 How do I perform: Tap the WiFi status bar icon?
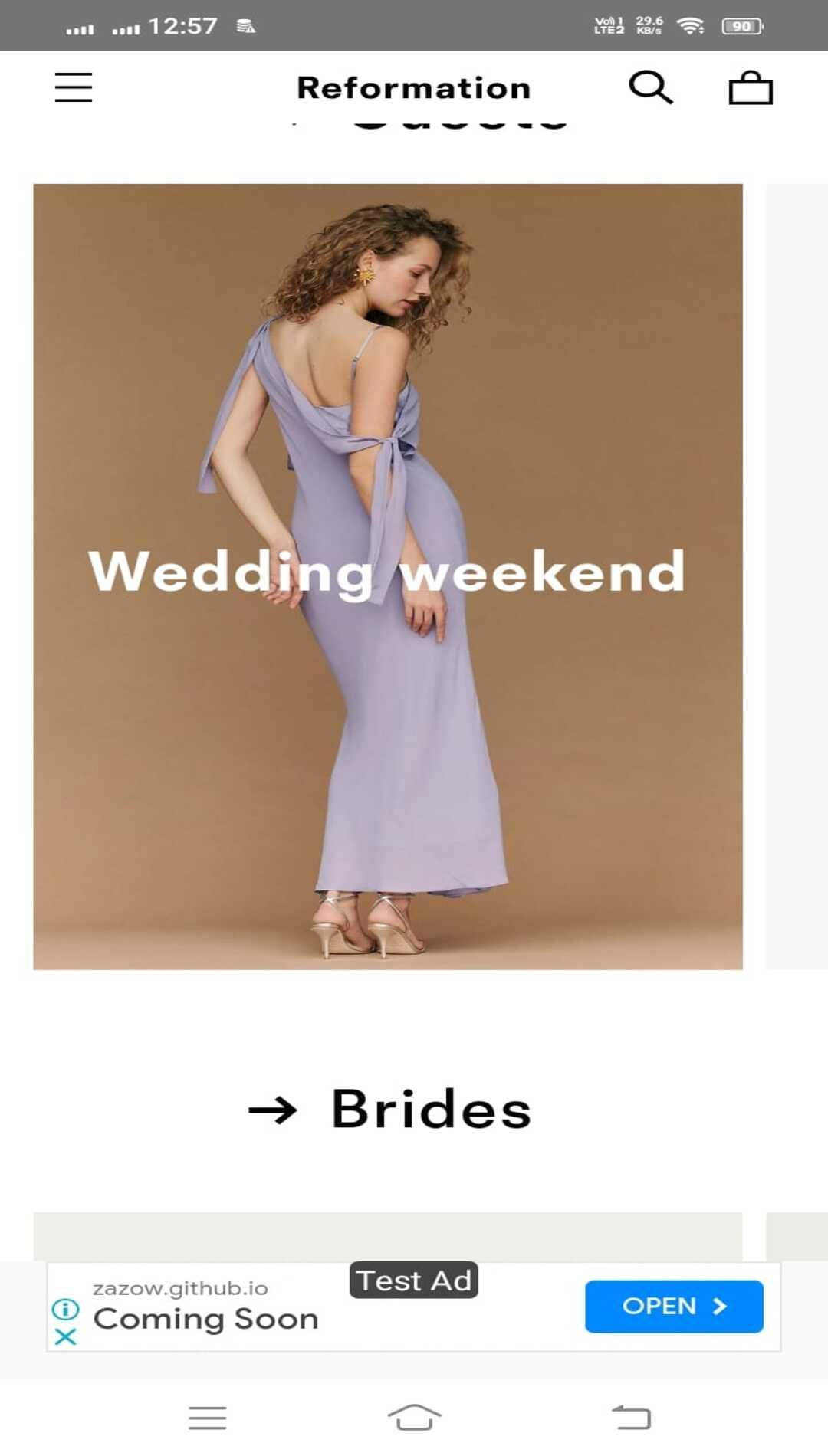click(x=691, y=26)
